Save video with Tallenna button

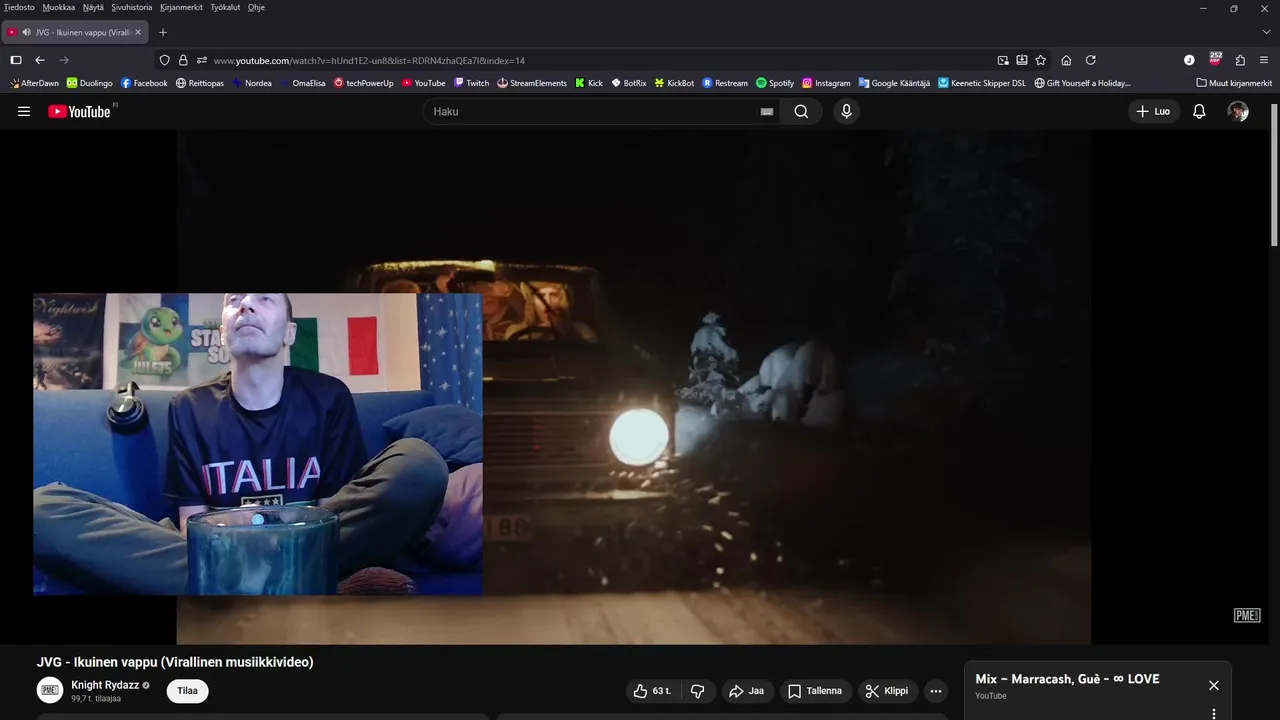[x=815, y=691]
